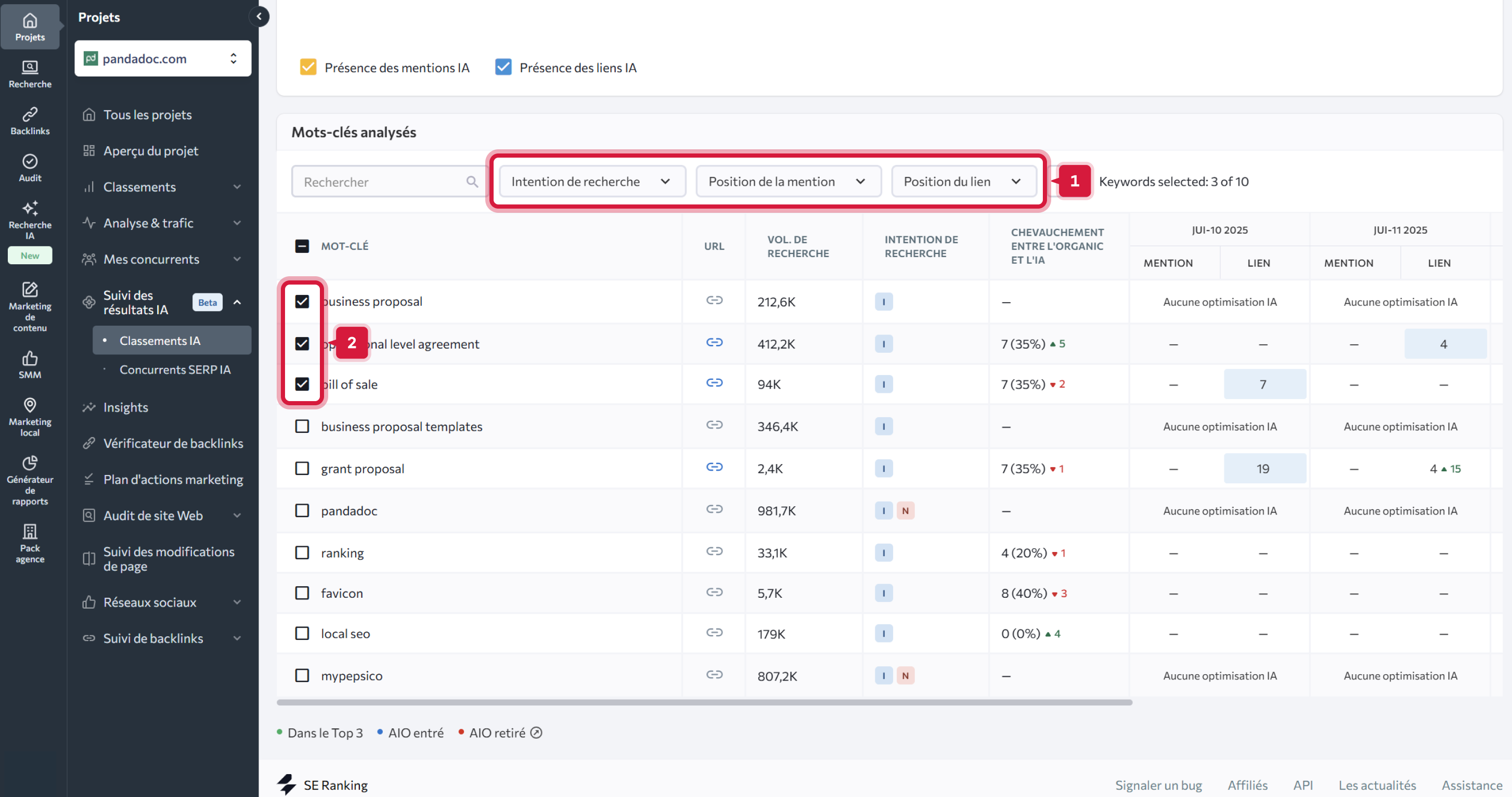The width and height of the screenshot is (1512, 797).
Task: Open URL link icon for favicon row
Action: (x=714, y=592)
